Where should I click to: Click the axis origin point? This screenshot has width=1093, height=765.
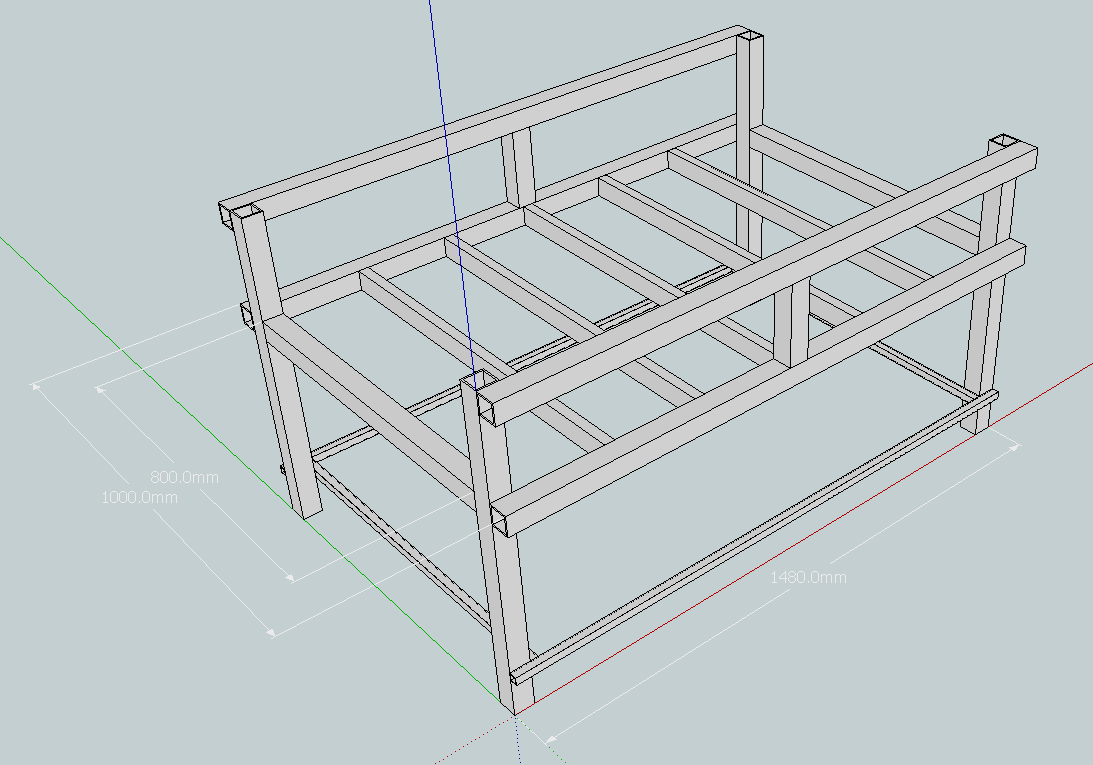coord(515,712)
